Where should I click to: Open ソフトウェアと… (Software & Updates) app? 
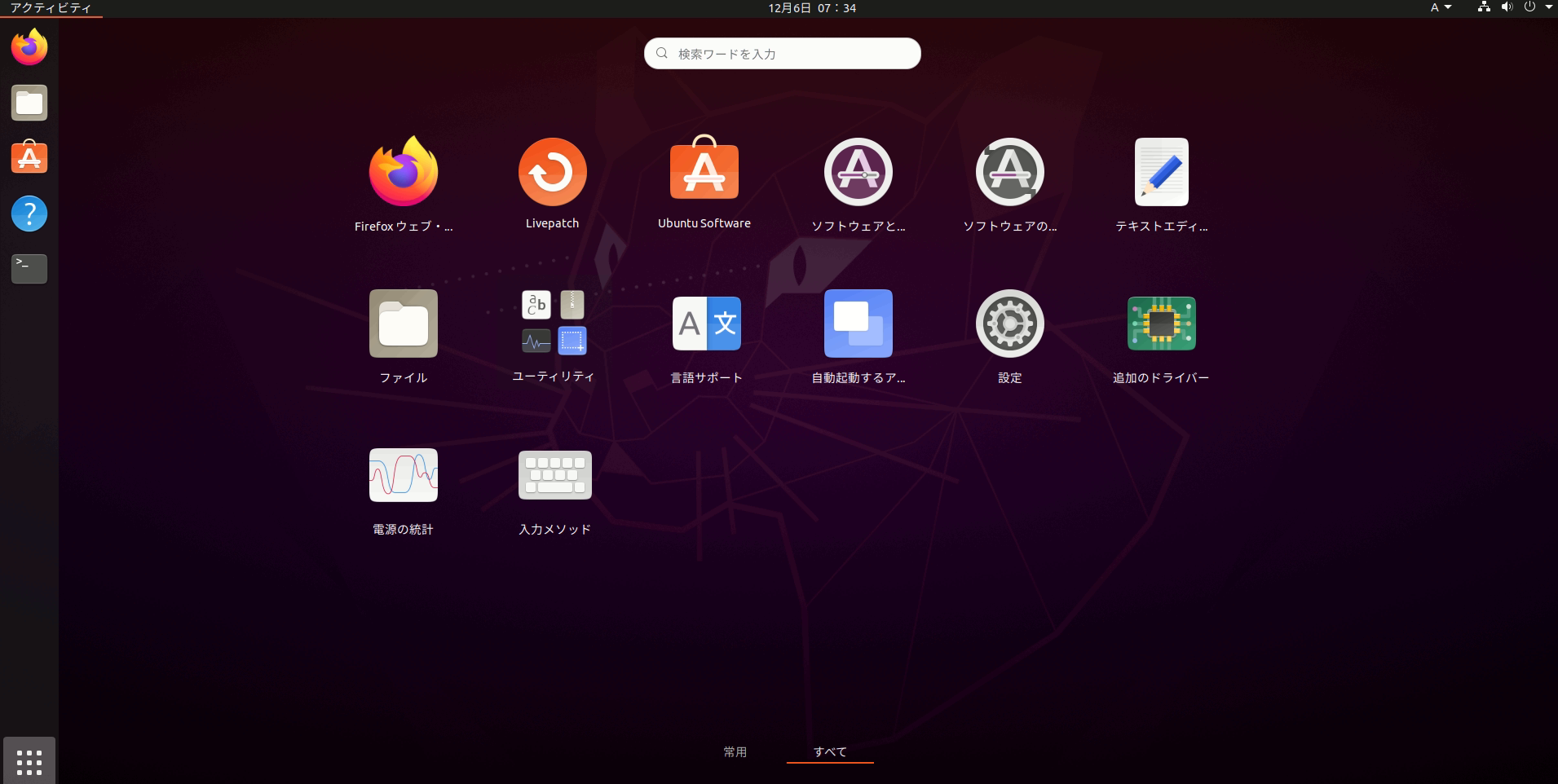[858, 172]
